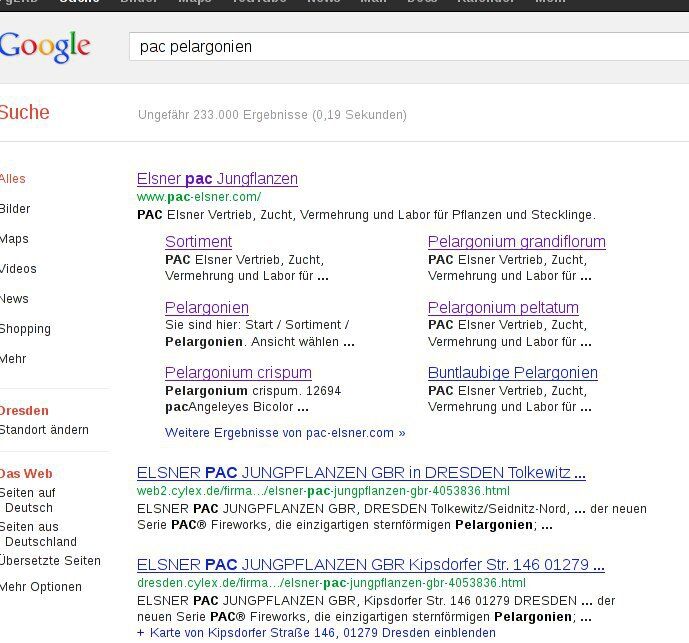
Task: Select 'Maps' in the left sidebar
Action: pos(14,239)
